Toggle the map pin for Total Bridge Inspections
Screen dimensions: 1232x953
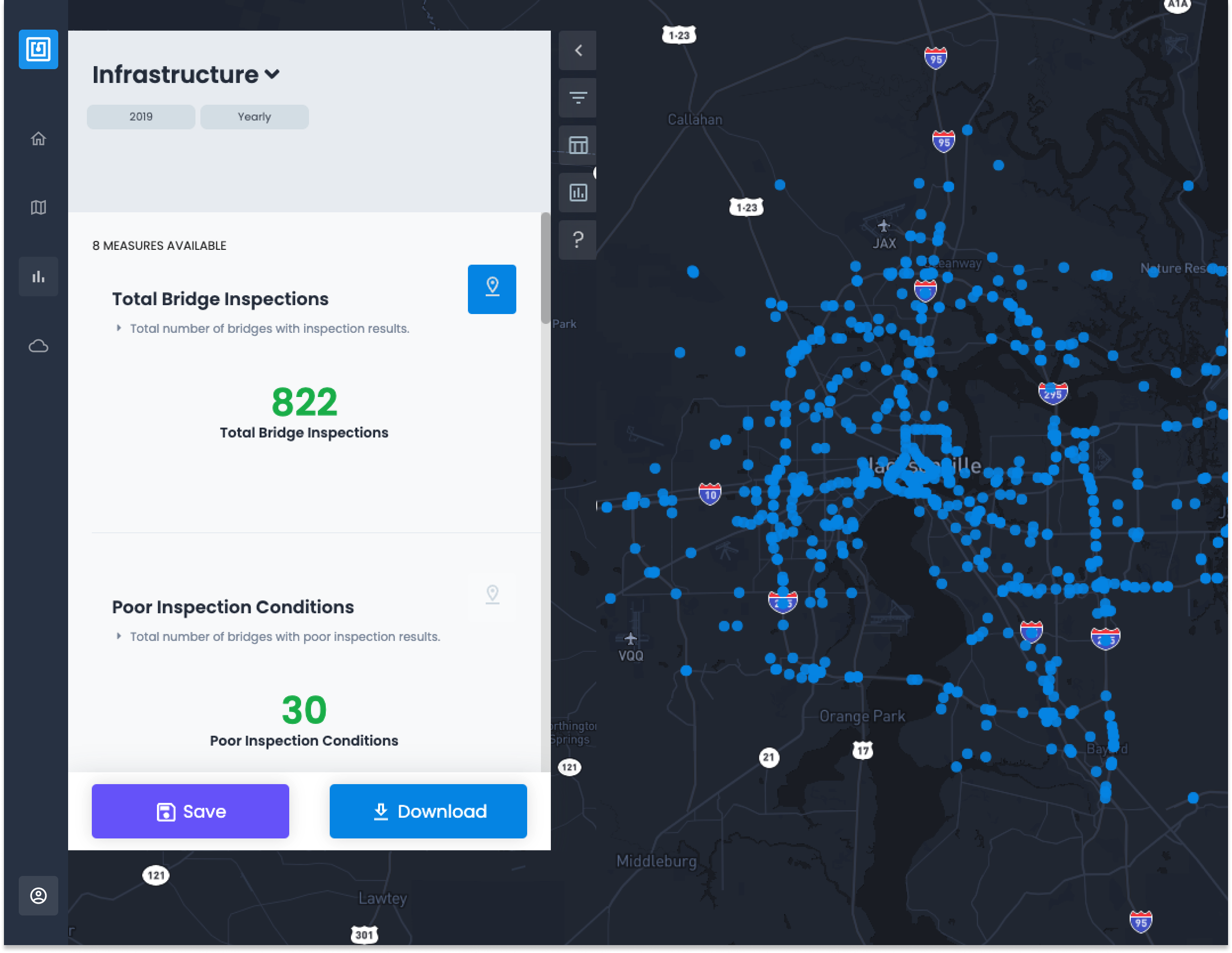click(491, 289)
